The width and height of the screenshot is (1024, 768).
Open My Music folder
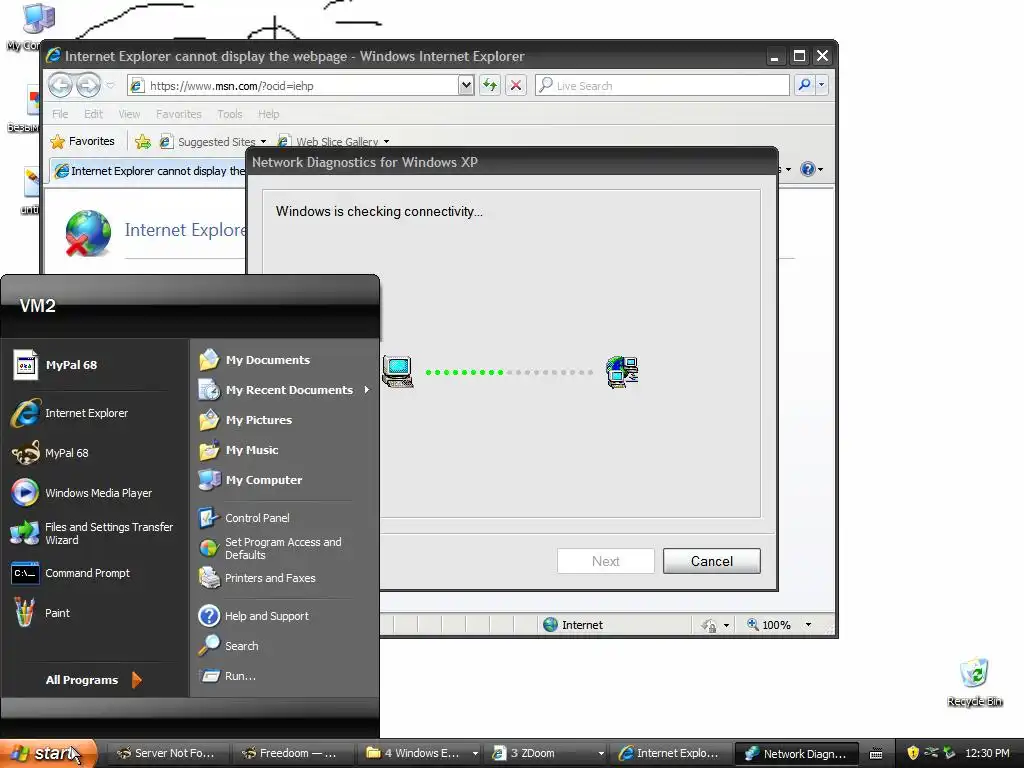pos(284,450)
